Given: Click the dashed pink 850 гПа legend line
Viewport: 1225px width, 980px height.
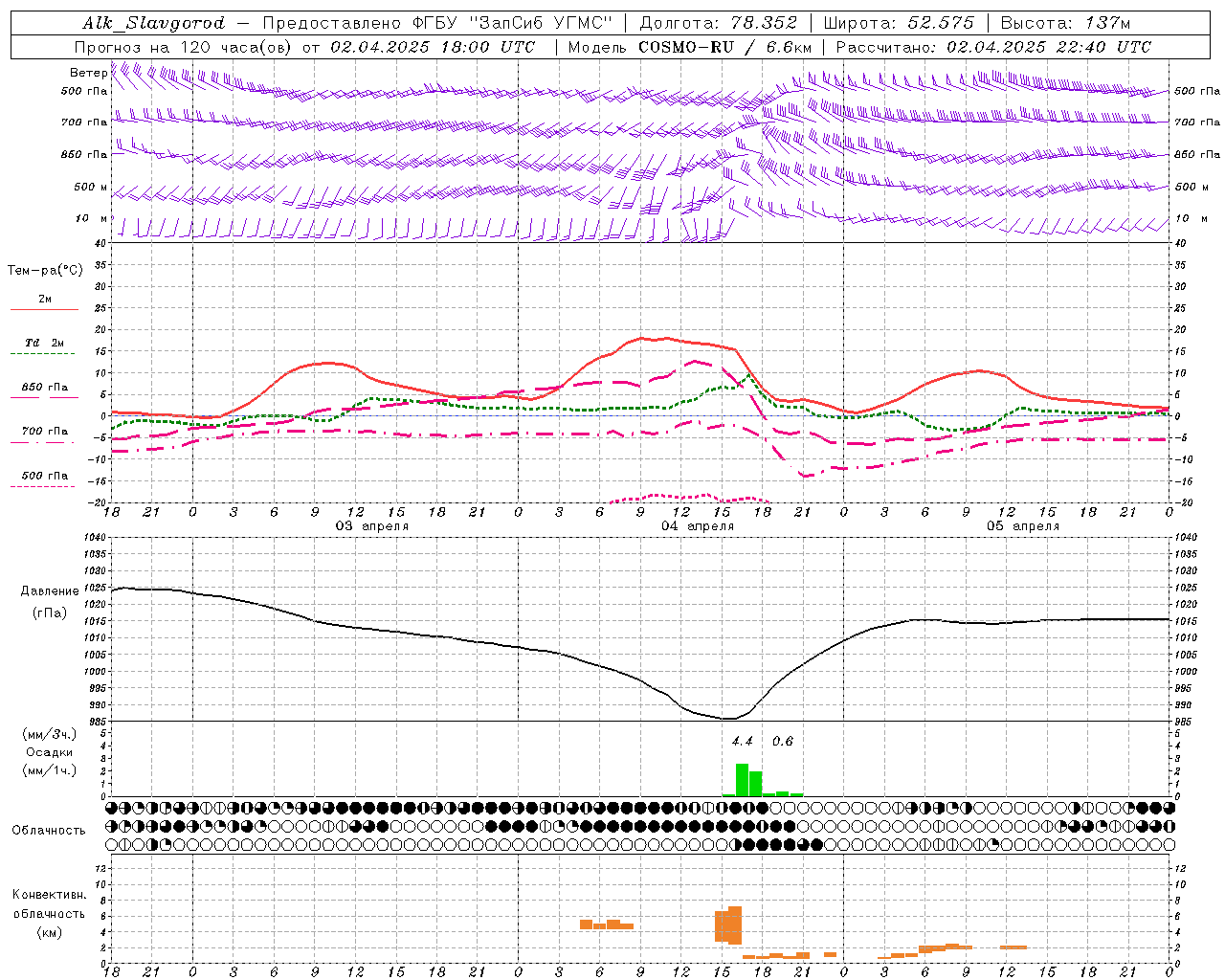Looking at the screenshot, I should 45,398.
